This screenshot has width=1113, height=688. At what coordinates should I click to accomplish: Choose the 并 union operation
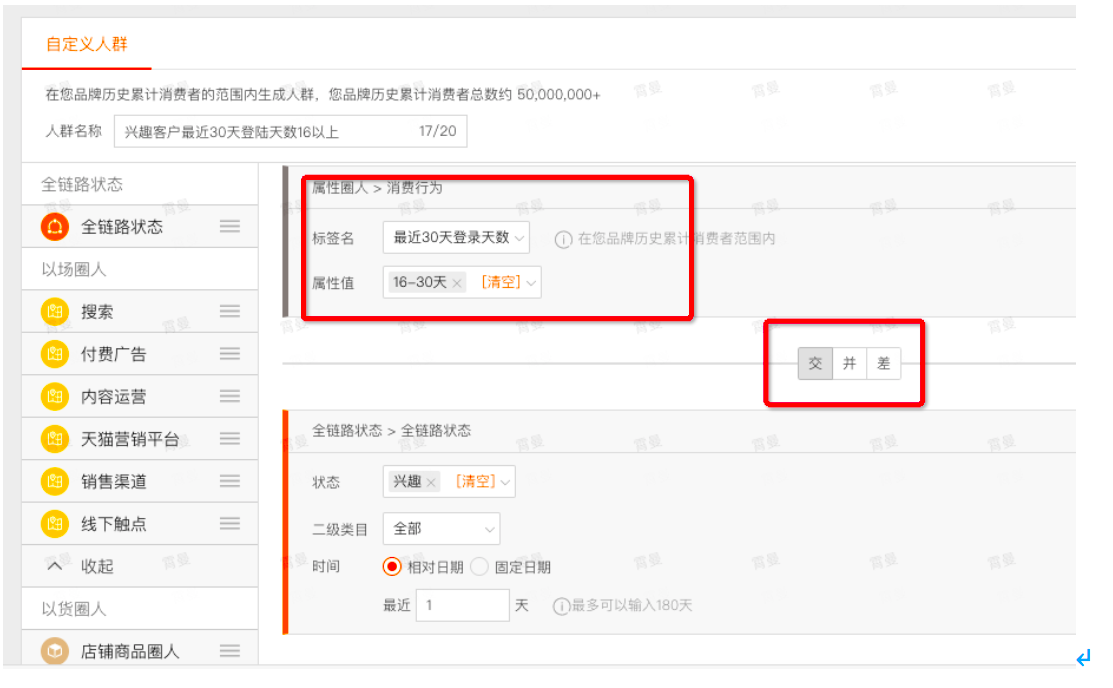point(849,364)
